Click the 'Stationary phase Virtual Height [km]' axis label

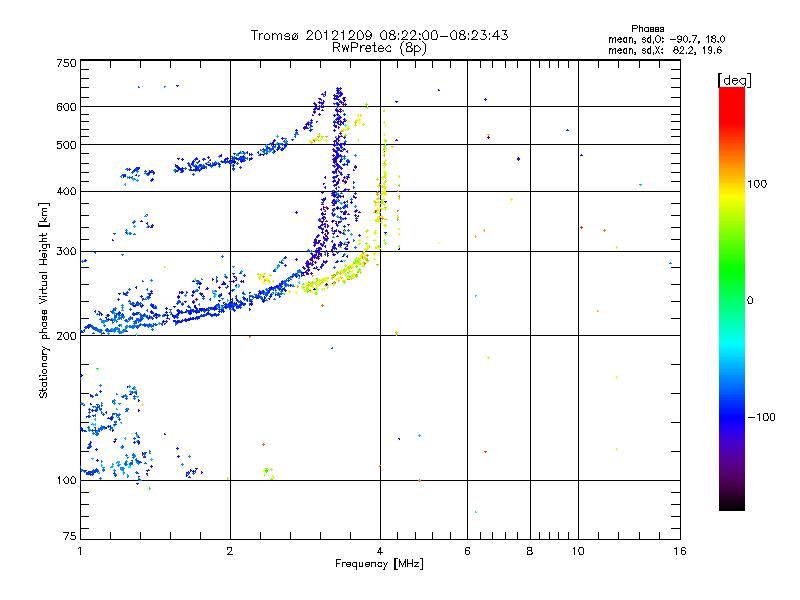click(x=44, y=300)
